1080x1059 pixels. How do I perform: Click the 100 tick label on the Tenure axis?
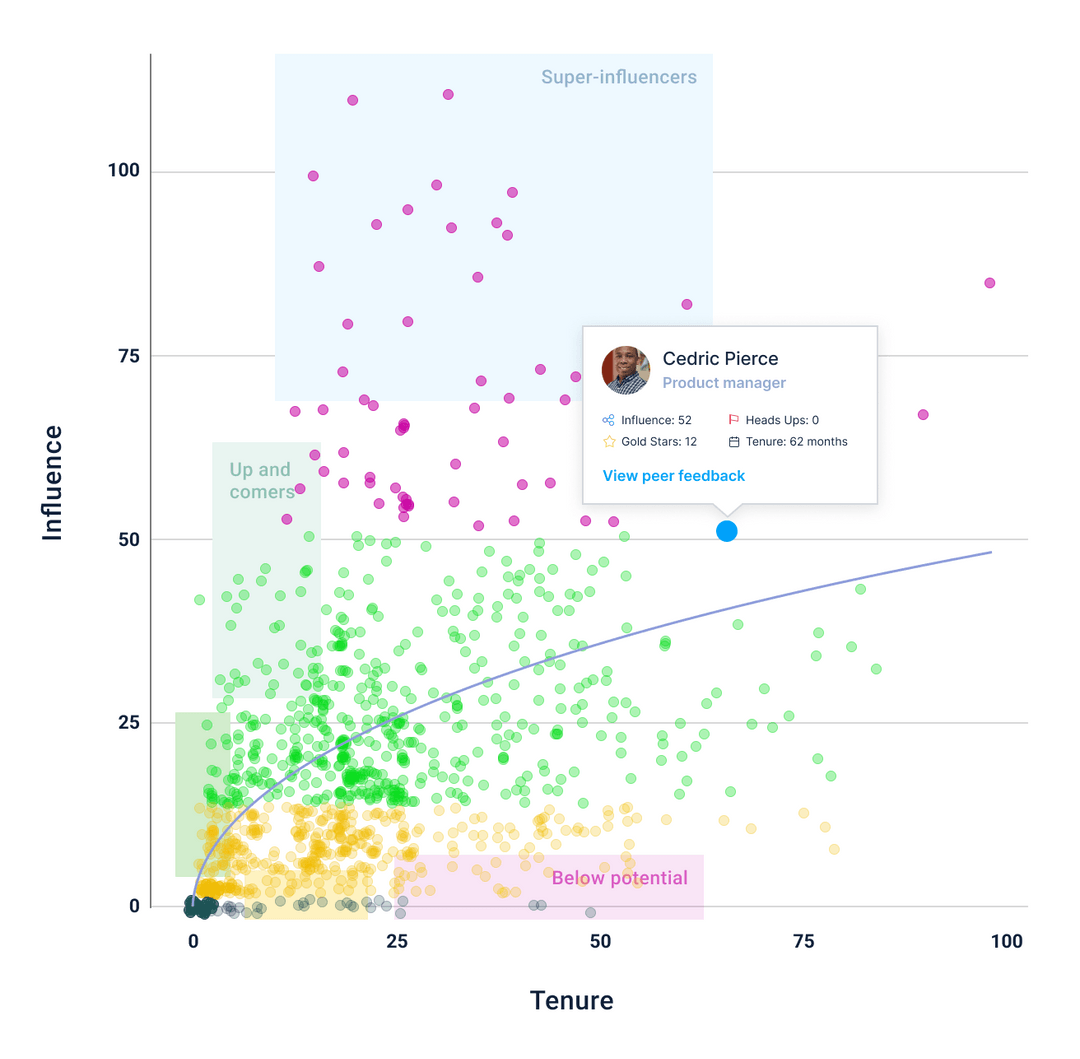pyautogui.click(x=1007, y=941)
